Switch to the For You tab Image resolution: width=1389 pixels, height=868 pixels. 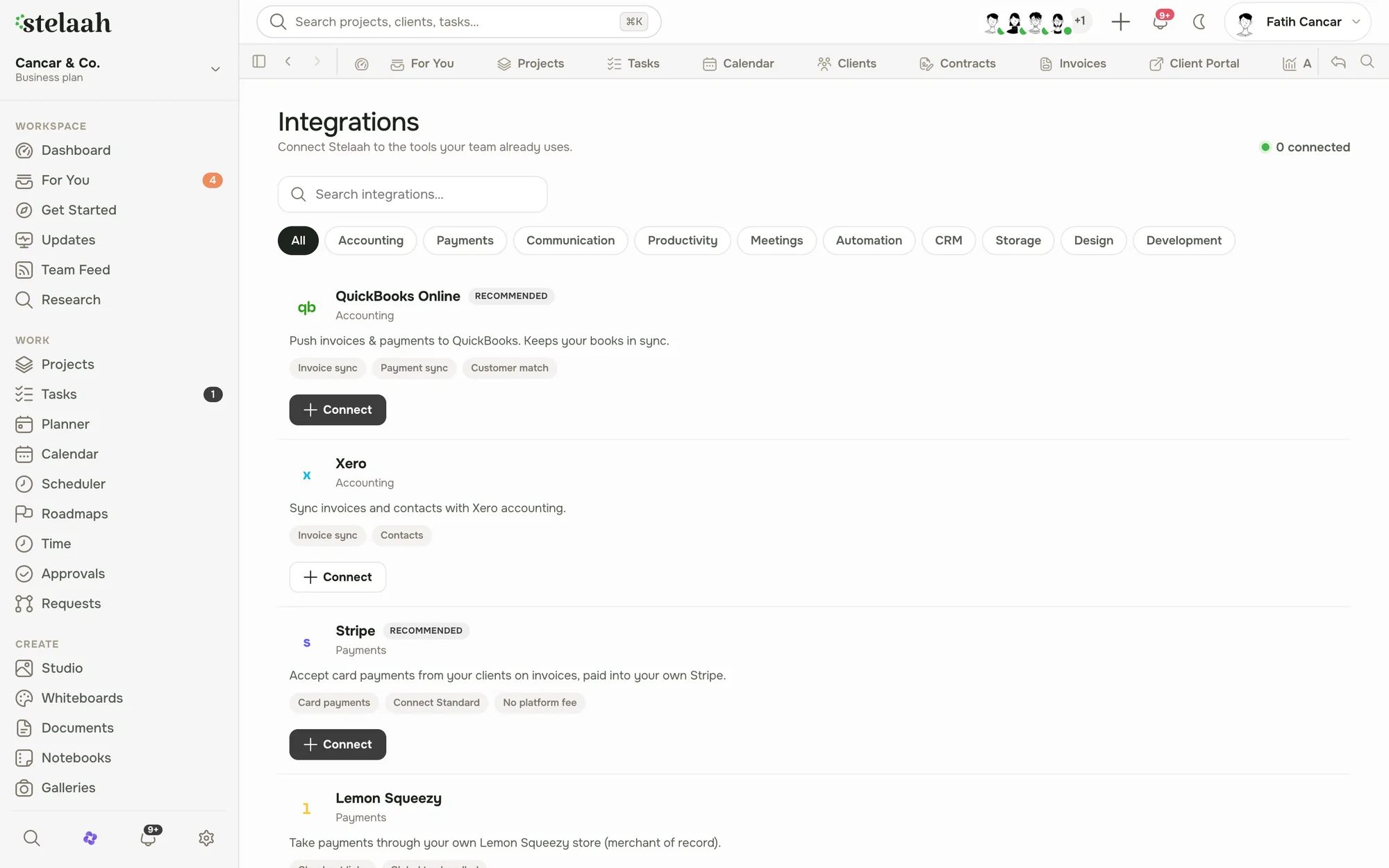(422, 63)
